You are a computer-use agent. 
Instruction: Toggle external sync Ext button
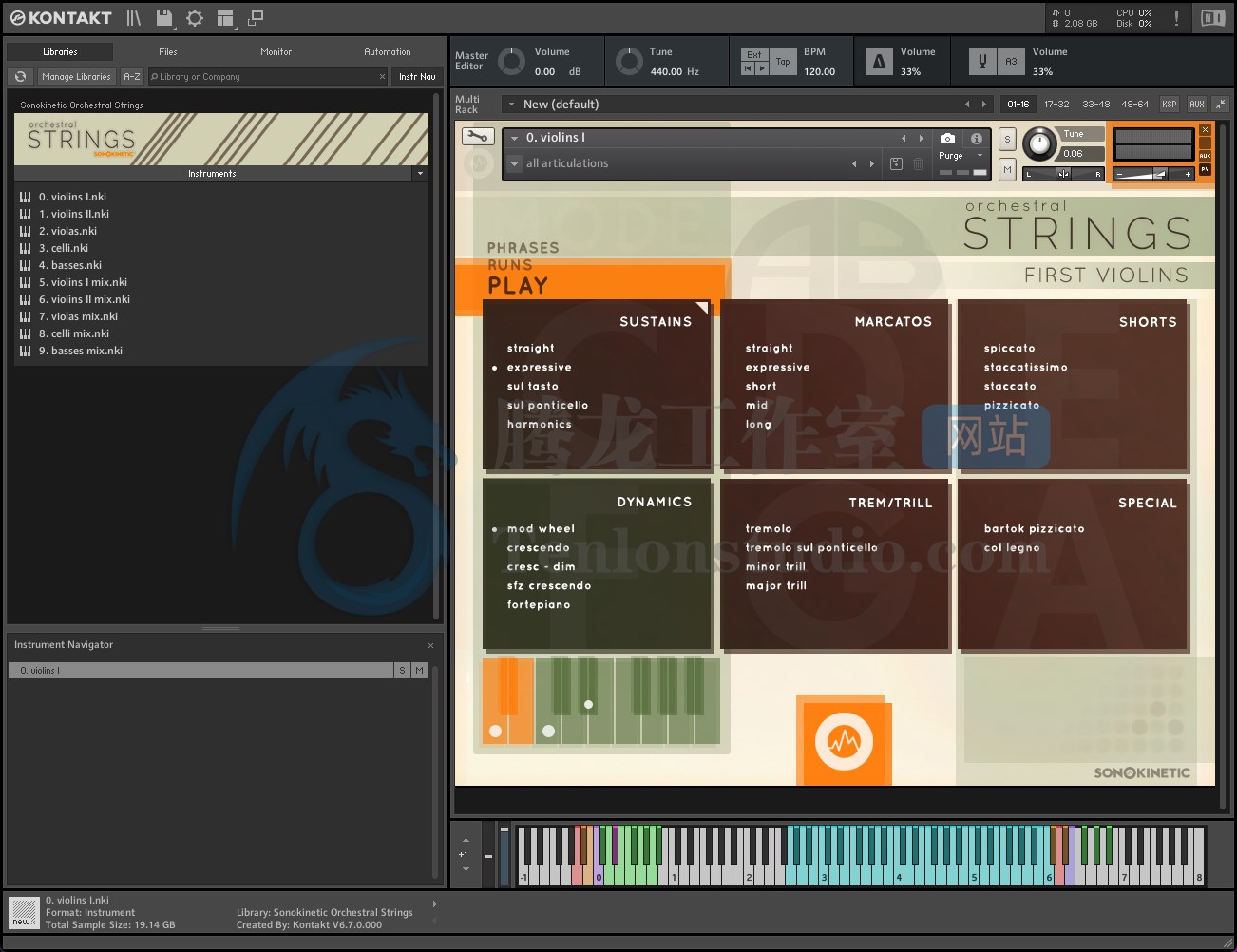coord(754,55)
